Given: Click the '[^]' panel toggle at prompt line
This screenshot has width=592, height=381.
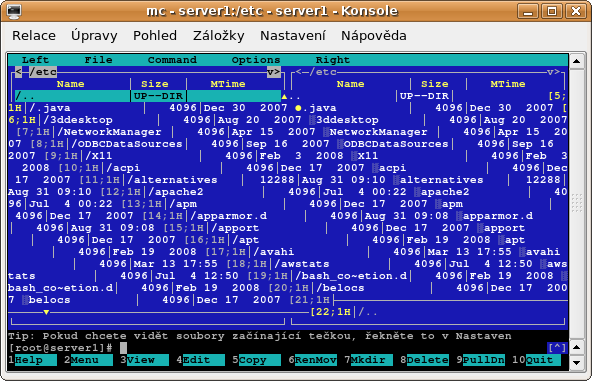Looking at the screenshot, I should click(x=557, y=348).
